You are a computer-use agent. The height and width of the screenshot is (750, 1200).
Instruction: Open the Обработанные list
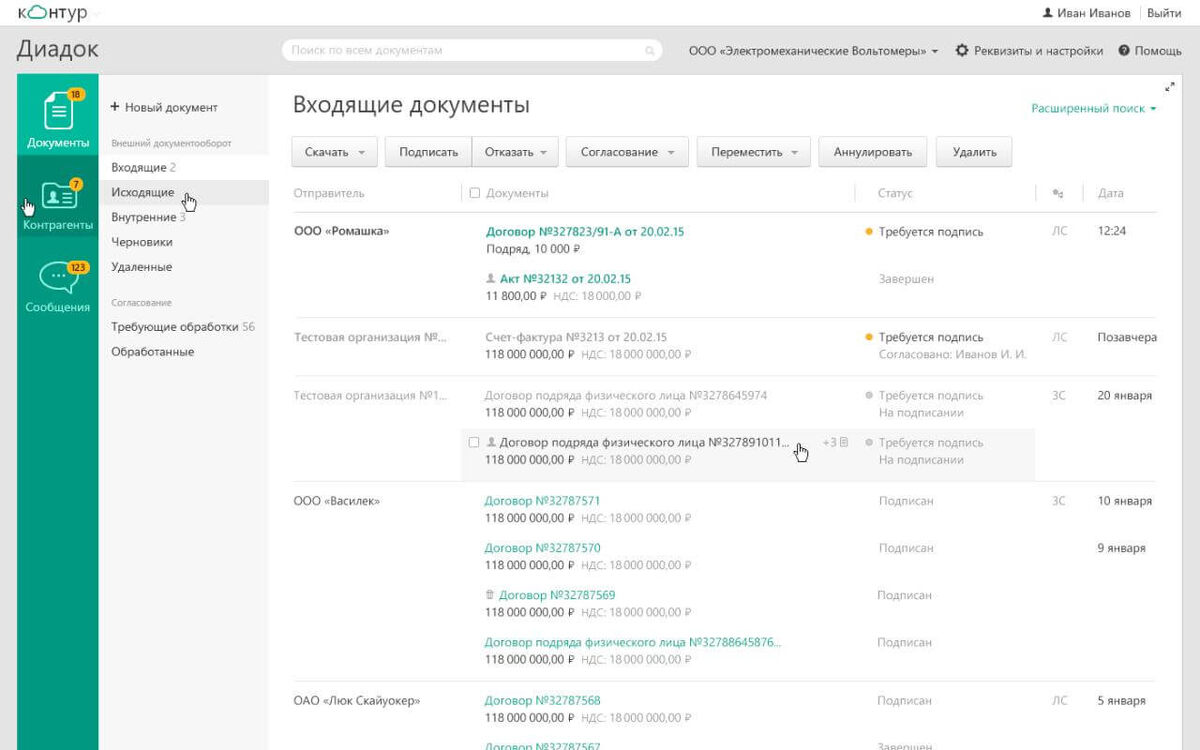click(x=152, y=352)
